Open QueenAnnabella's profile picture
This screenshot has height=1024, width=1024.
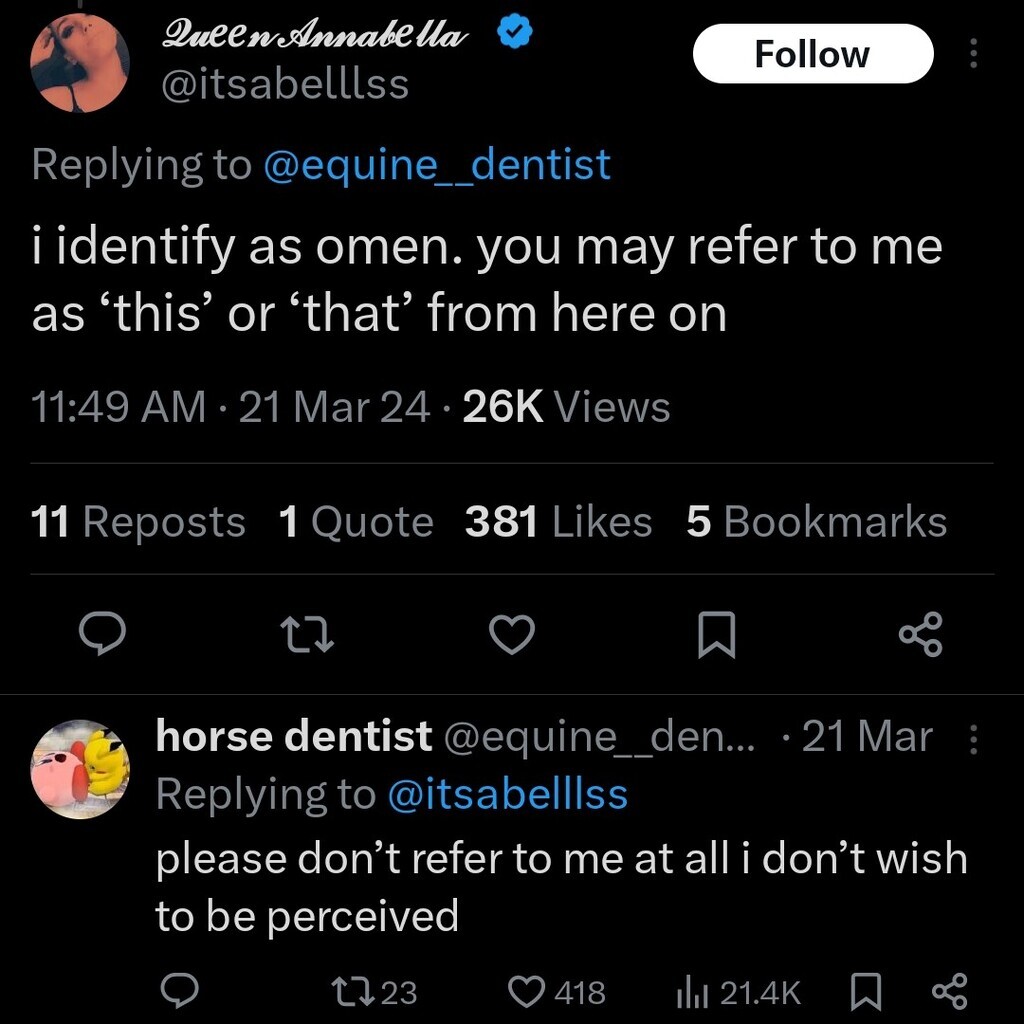80,62
